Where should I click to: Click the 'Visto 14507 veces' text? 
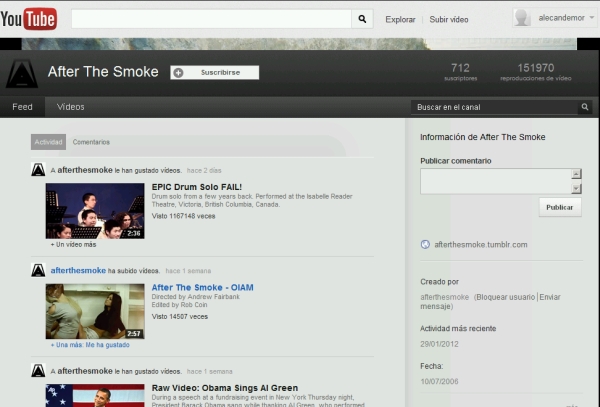(180, 317)
